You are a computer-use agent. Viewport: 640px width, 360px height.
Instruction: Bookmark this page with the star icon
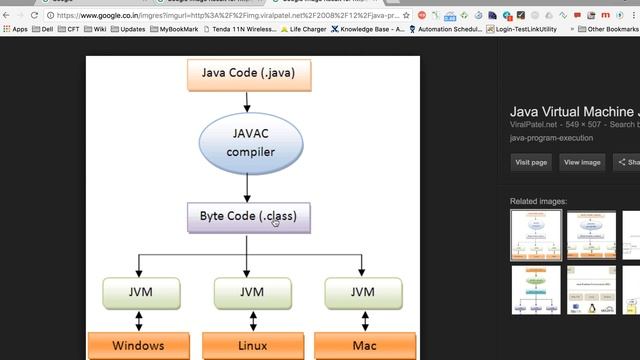pos(406,16)
